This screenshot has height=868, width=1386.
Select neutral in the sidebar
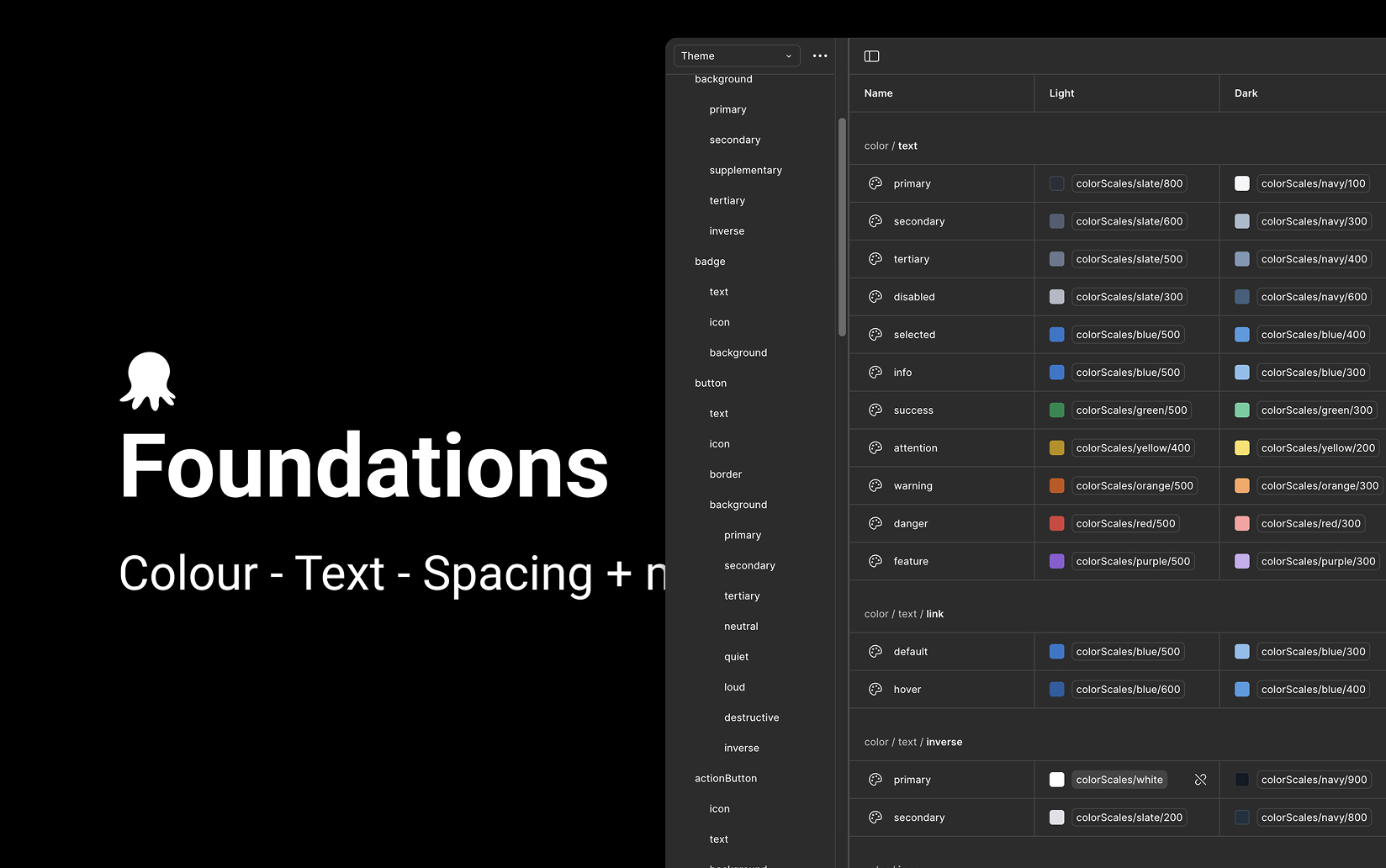click(741, 627)
